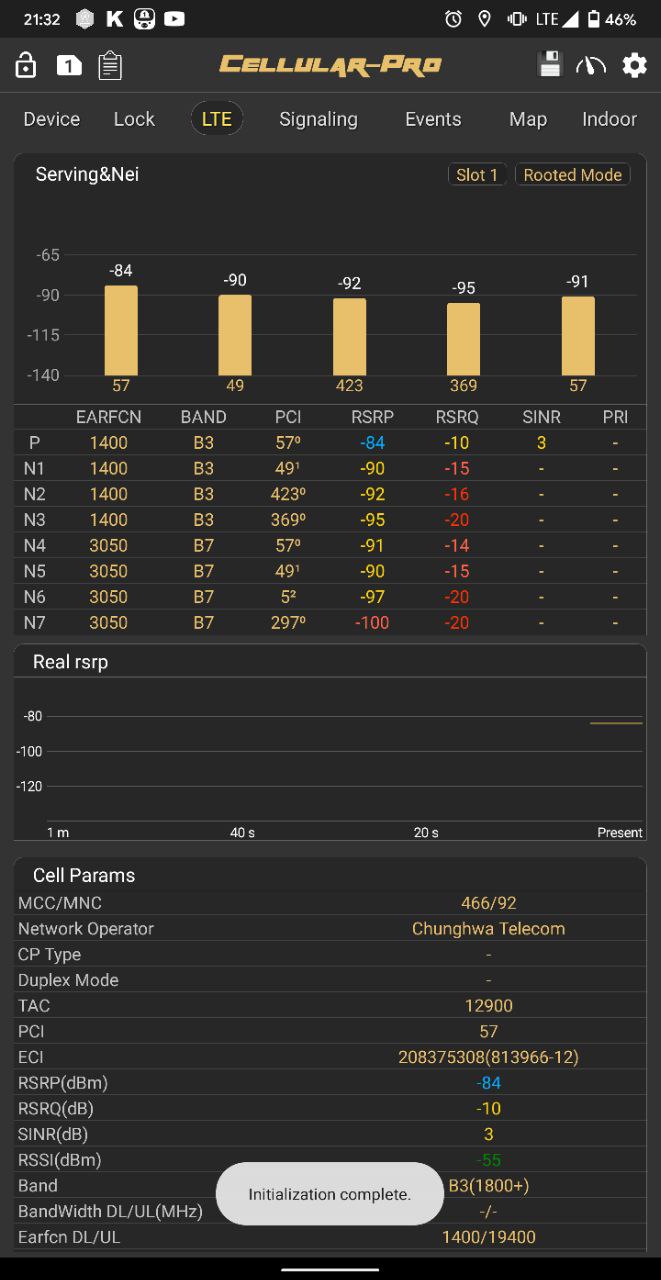The height and width of the screenshot is (1280, 661).
Task: Open settings via the gear icon
Action: (x=634, y=66)
